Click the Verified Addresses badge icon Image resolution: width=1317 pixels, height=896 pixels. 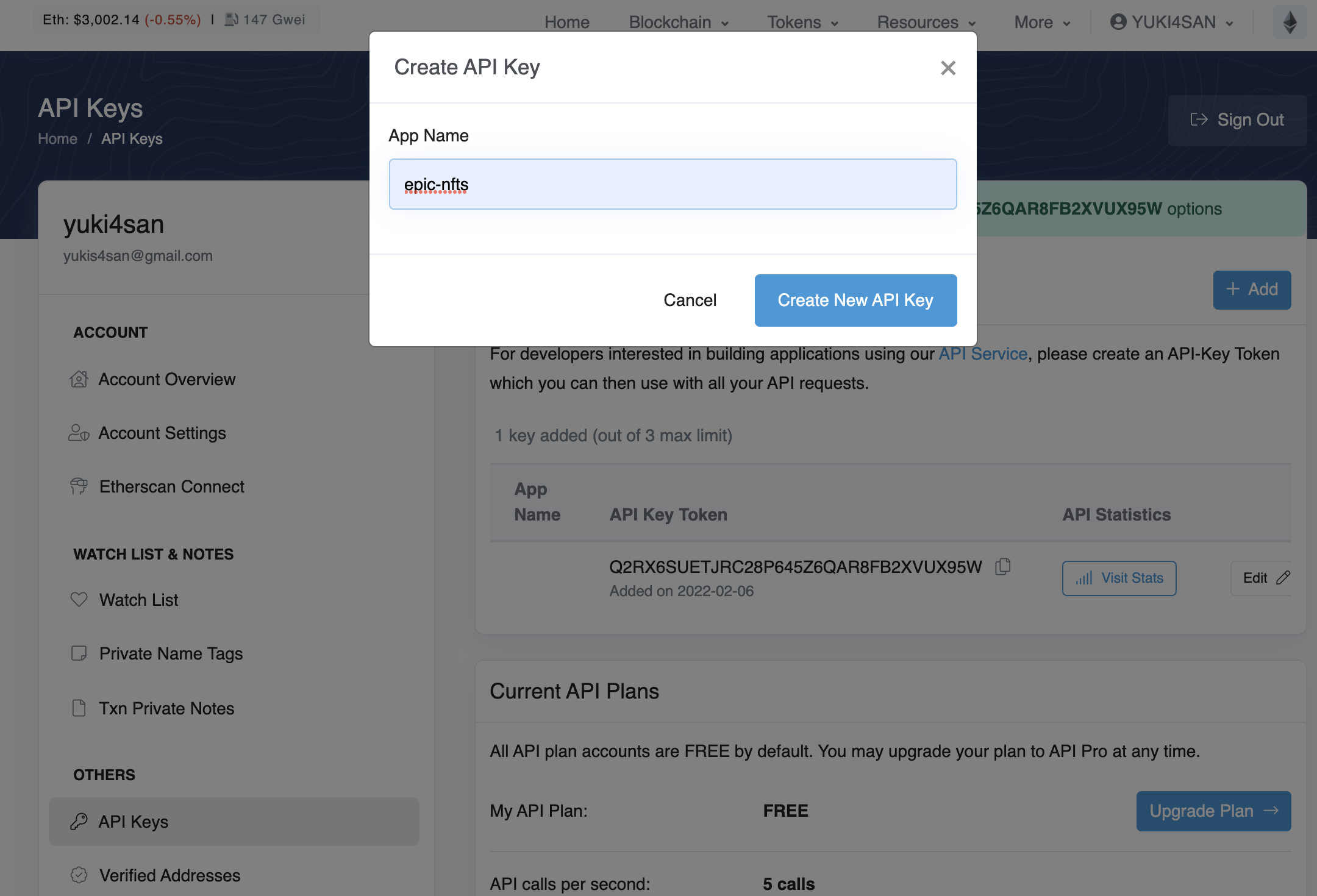(79, 875)
